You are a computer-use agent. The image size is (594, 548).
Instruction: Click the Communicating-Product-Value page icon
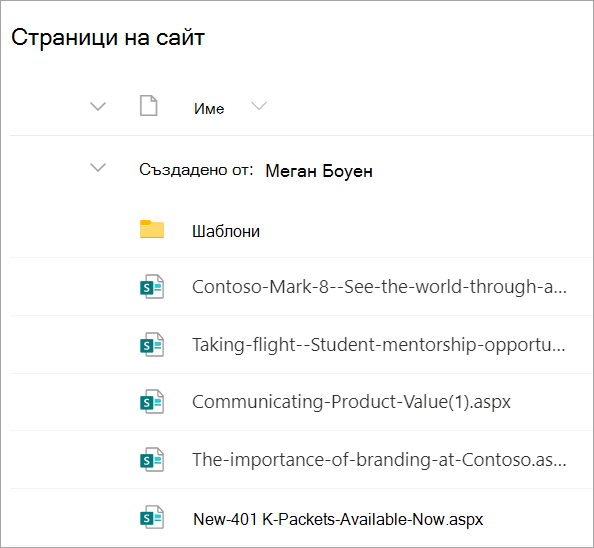(x=152, y=401)
